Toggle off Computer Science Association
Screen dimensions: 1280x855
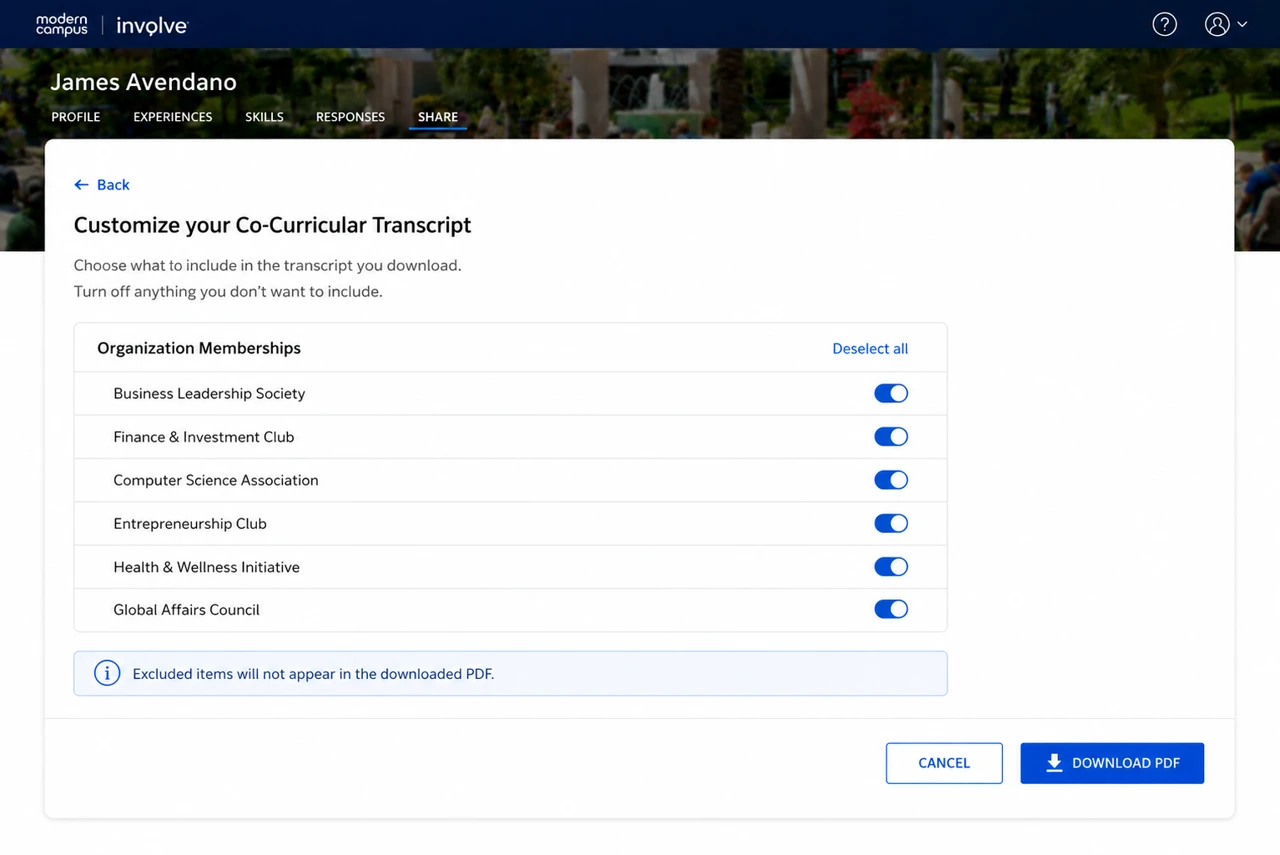pyautogui.click(x=891, y=480)
